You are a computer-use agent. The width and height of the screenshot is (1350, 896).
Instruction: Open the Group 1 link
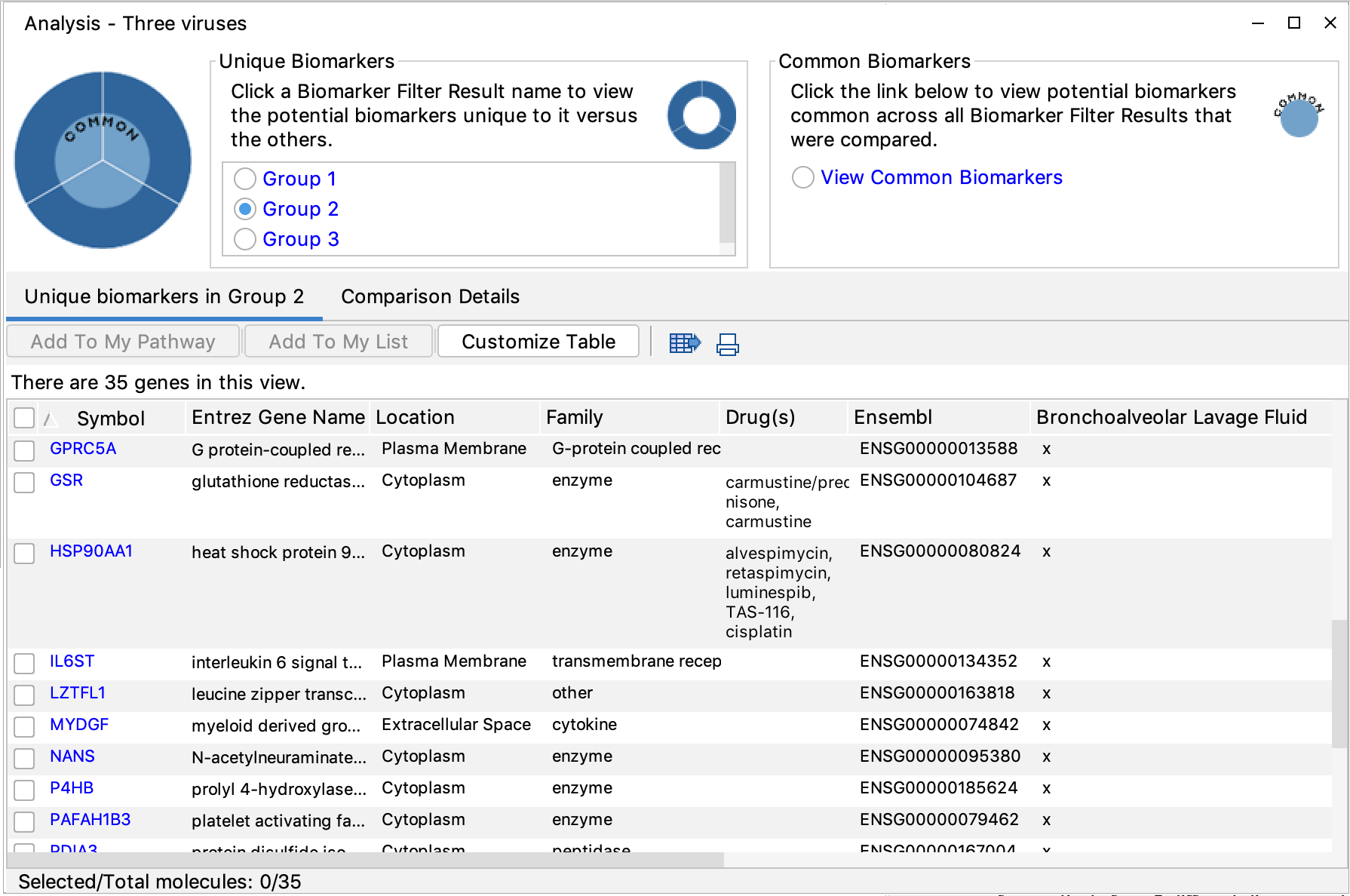pyautogui.click(x=299, y=179)
